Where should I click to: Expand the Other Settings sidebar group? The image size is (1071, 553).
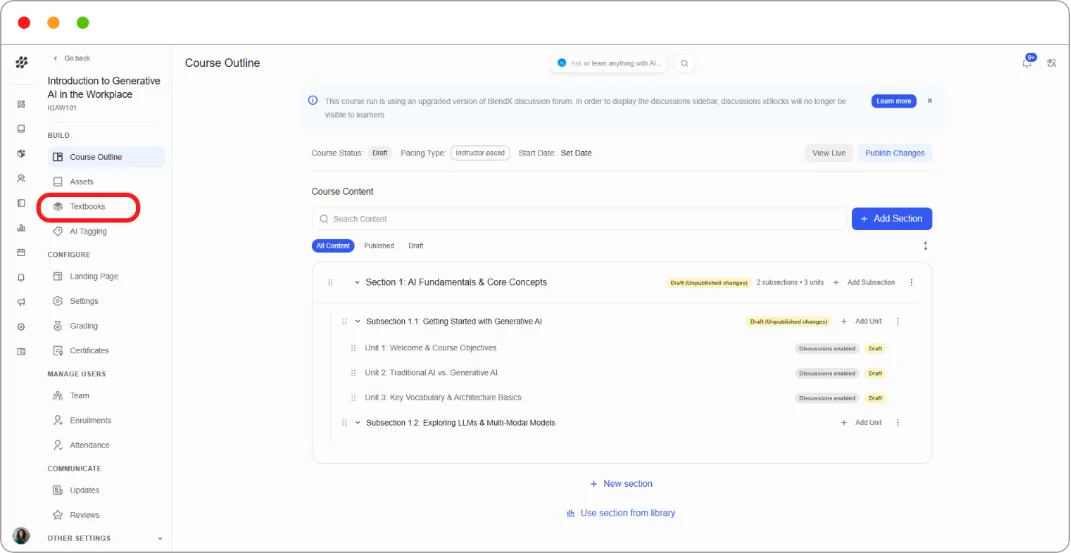pos(160,539)
